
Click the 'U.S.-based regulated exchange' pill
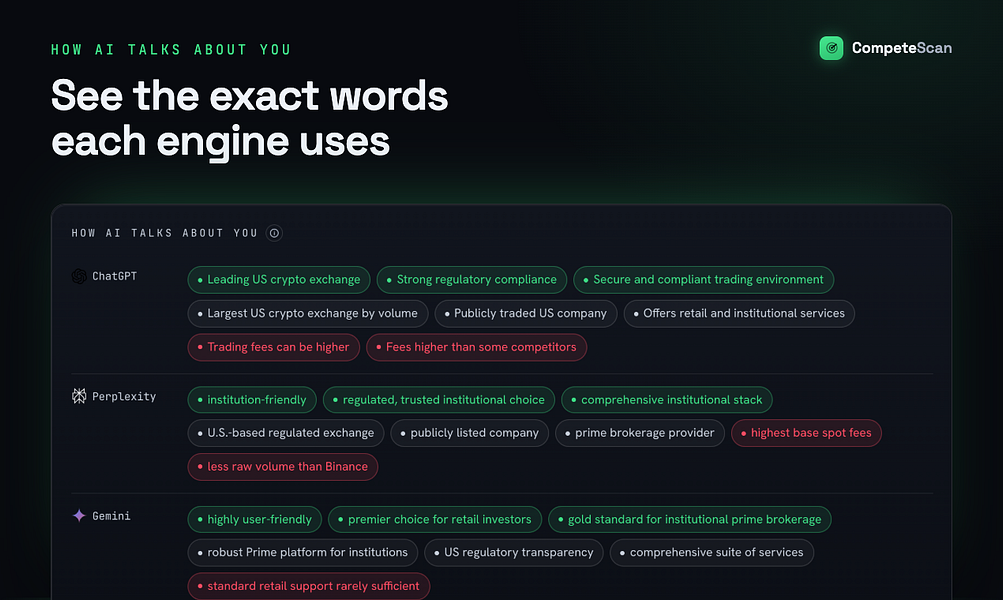coord(286,433)
